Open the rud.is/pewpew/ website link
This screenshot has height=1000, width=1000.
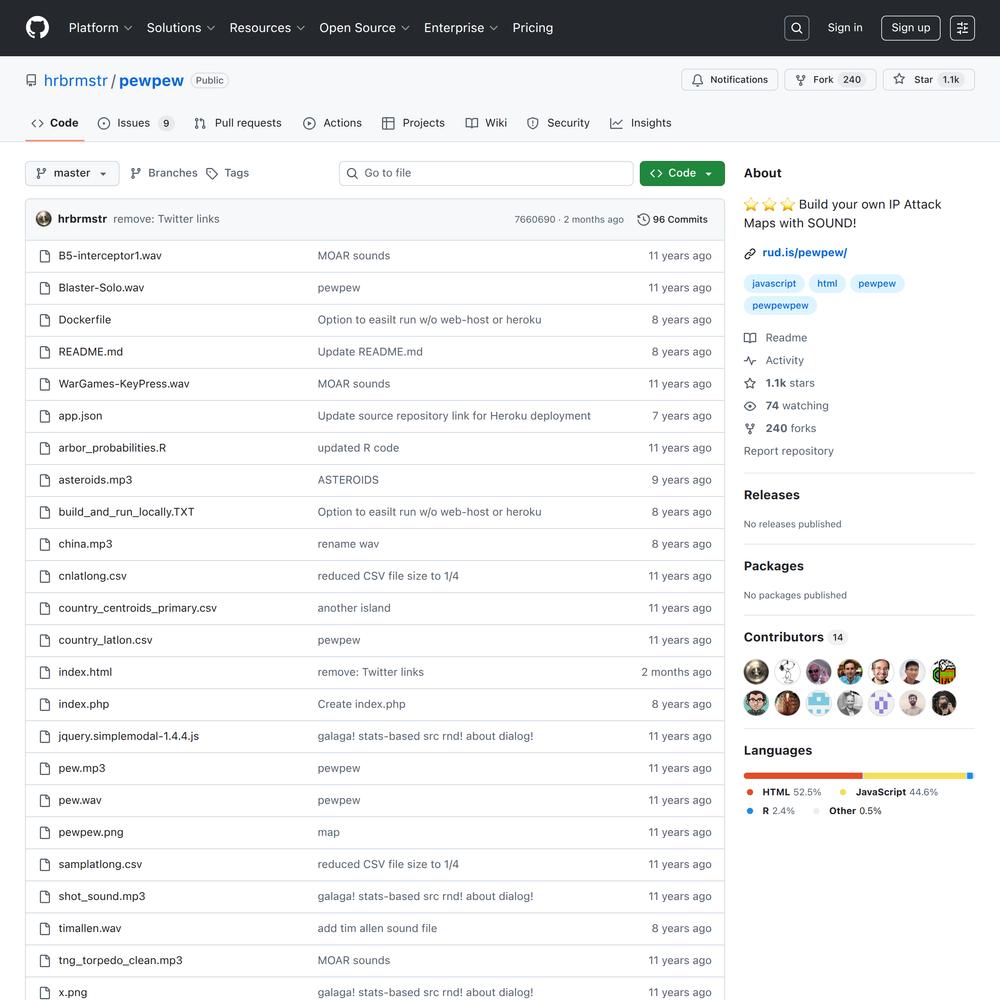click(x=804, y=253)
